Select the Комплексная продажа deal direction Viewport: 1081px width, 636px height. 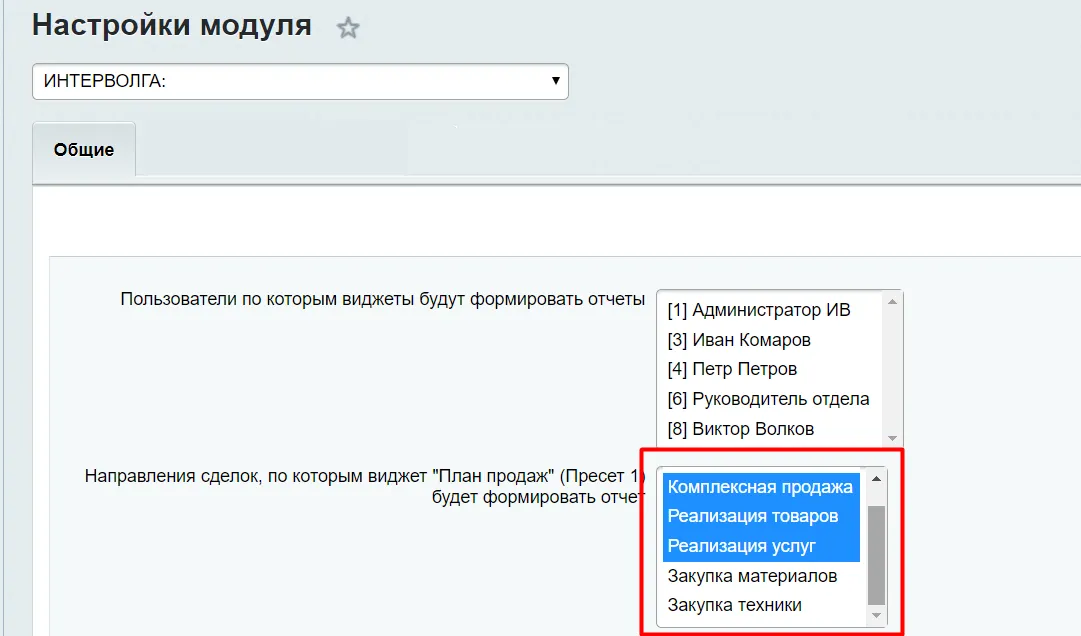click(760, 487)
